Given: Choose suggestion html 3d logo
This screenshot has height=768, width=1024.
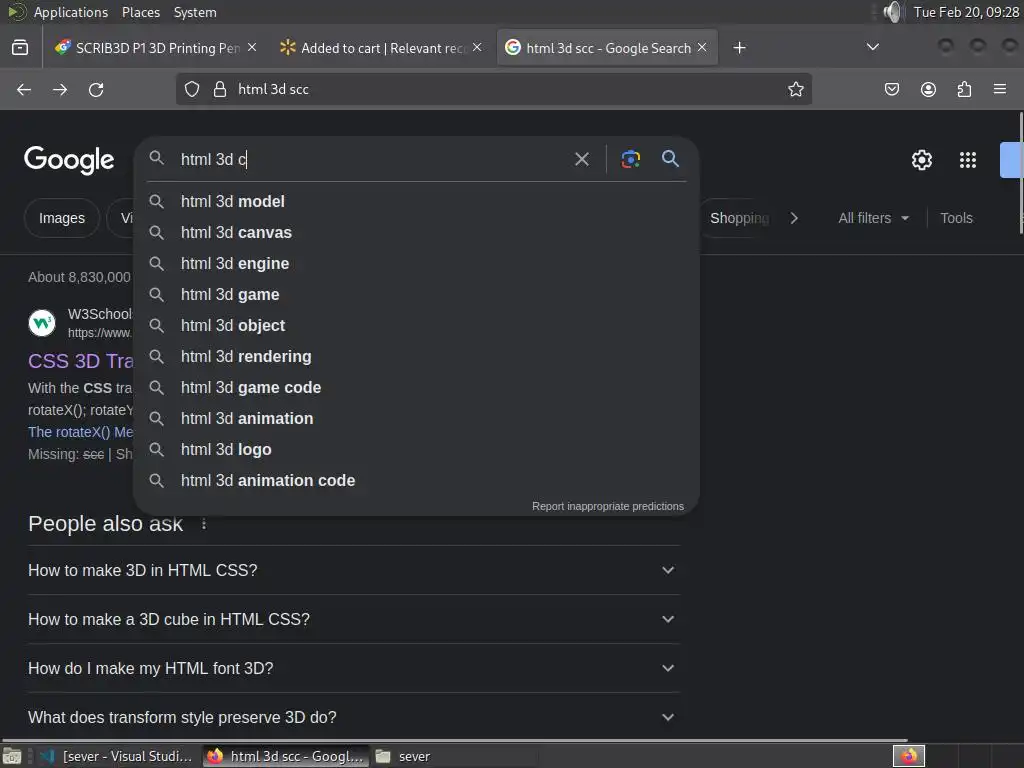Looking at the screenshot, I should (416, 449).
